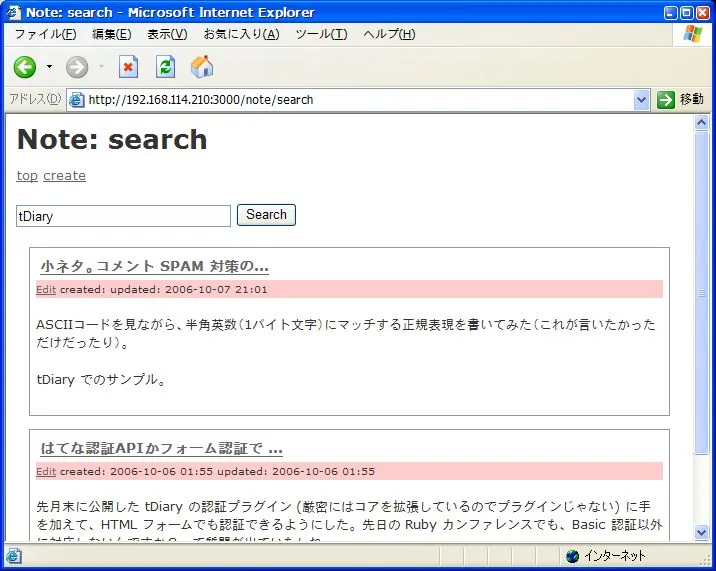The width and height of the screenshot is (716, 571).
Task: Click the green 移動 Go button
Action: (680, 99)
